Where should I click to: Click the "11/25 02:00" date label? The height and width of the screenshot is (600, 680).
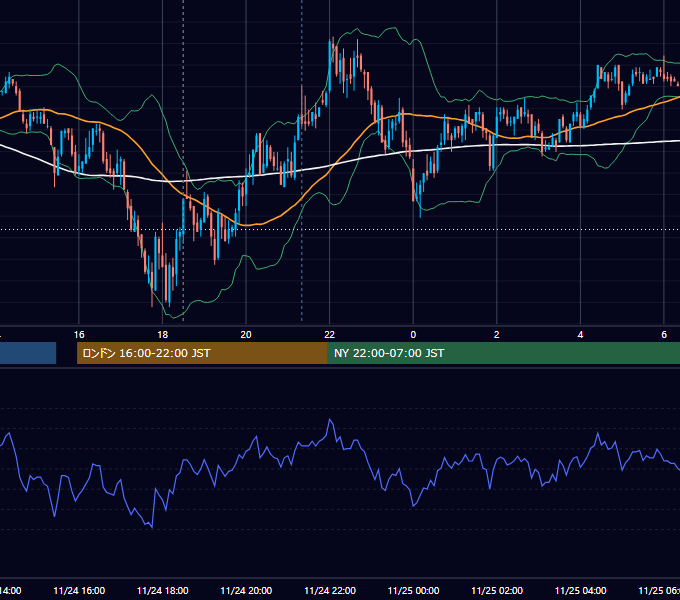497,591
